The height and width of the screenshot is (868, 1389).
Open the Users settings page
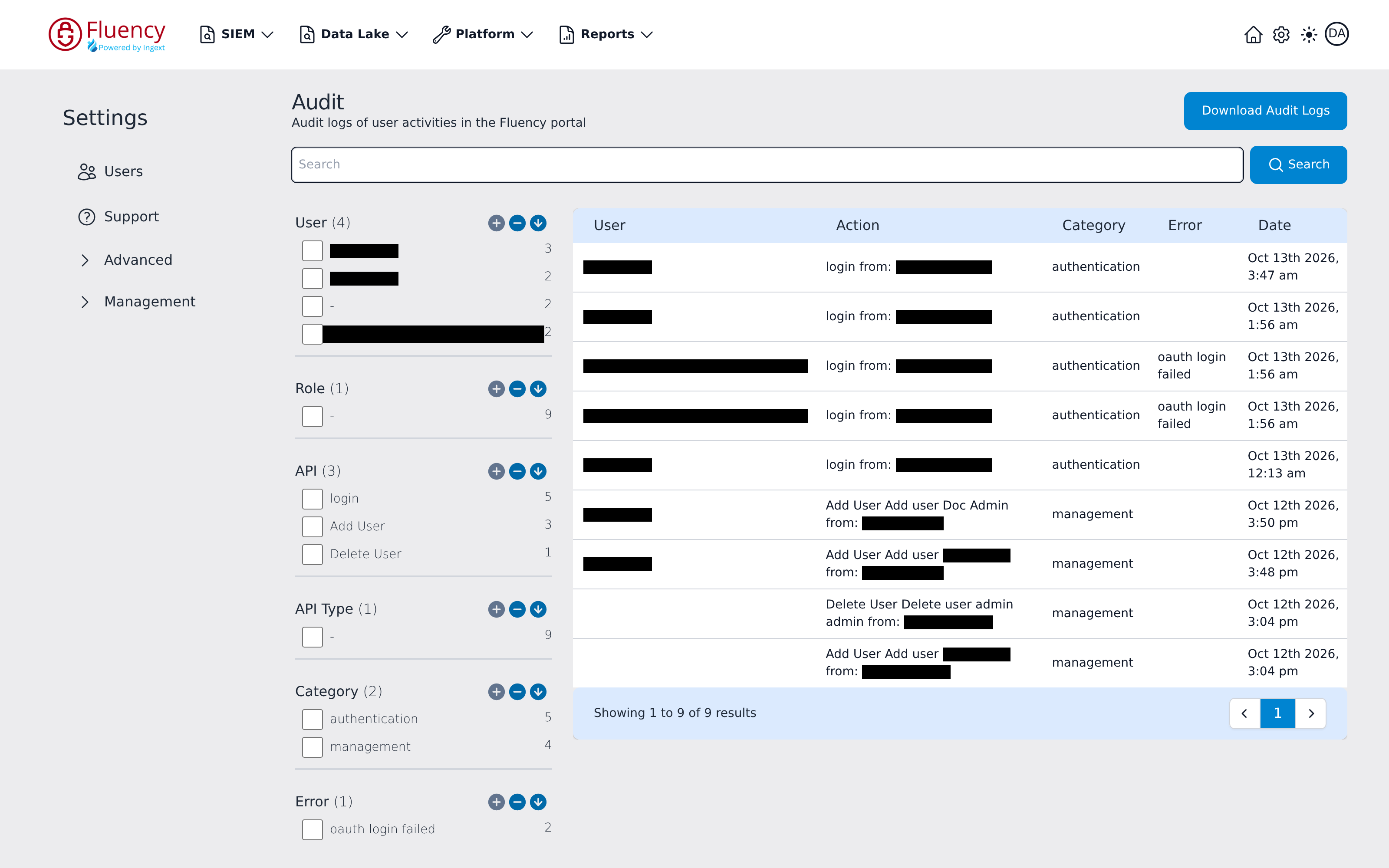[110, 172]
